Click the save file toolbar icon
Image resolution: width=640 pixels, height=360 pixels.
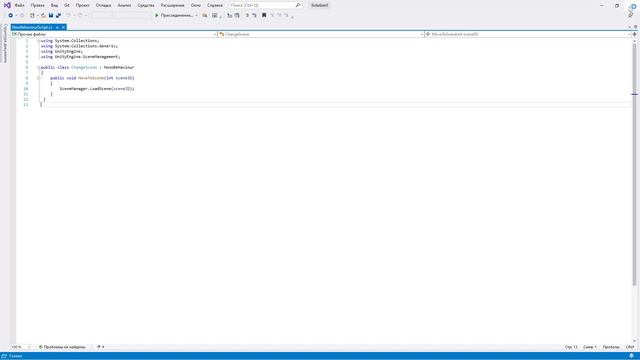tap(51, 16)
